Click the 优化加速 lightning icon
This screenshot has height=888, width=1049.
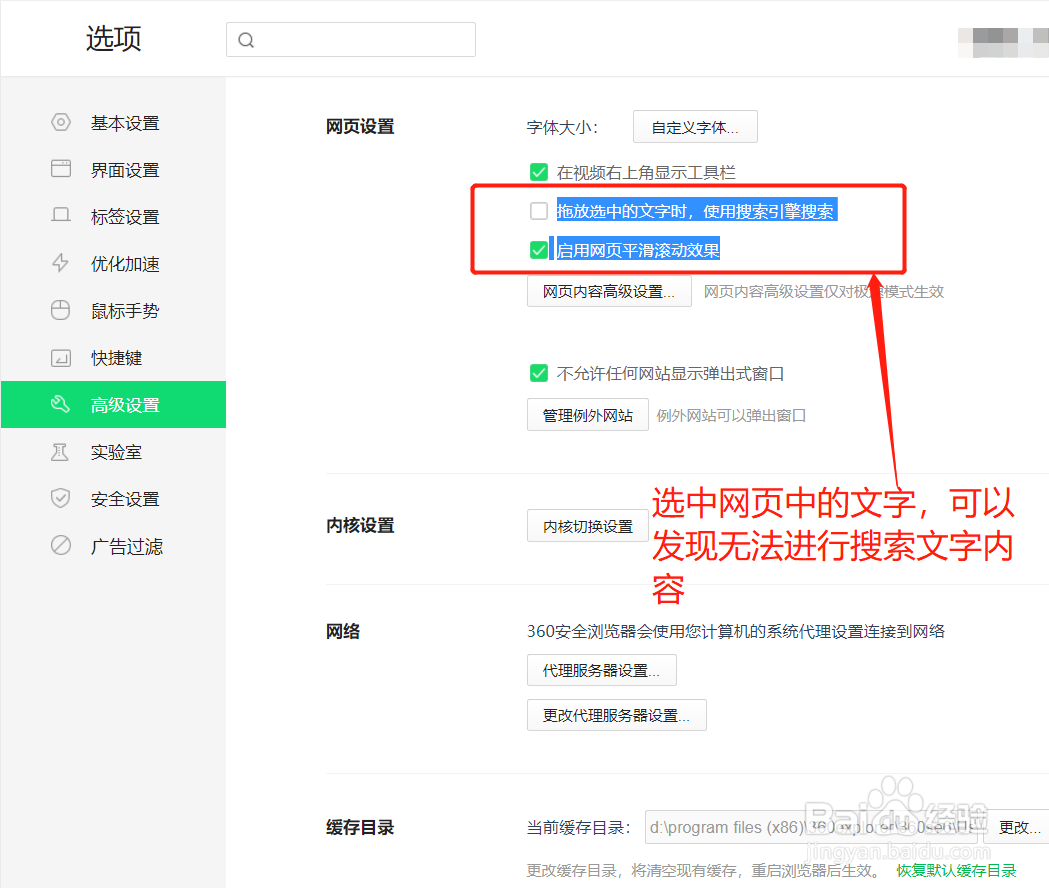61,263
